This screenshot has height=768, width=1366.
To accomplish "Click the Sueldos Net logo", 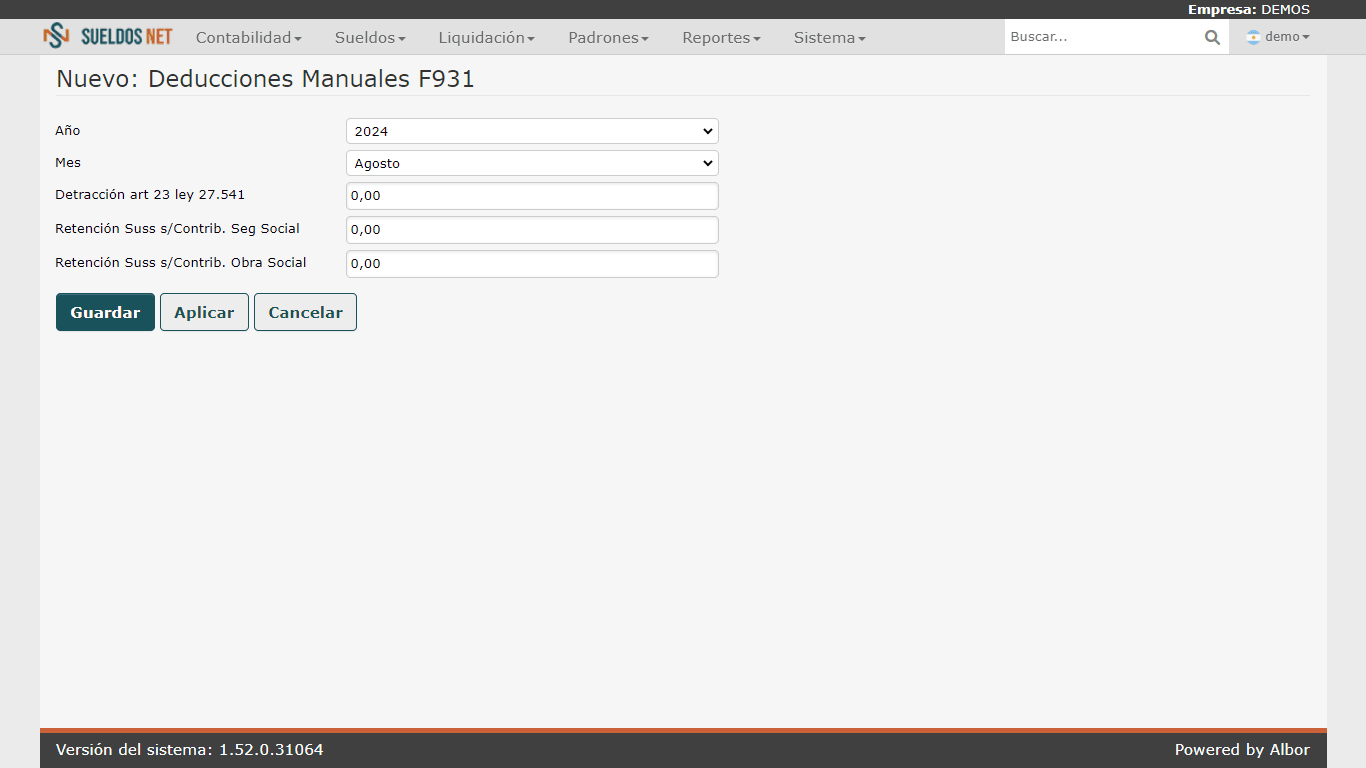I will (x=108, y=37).
